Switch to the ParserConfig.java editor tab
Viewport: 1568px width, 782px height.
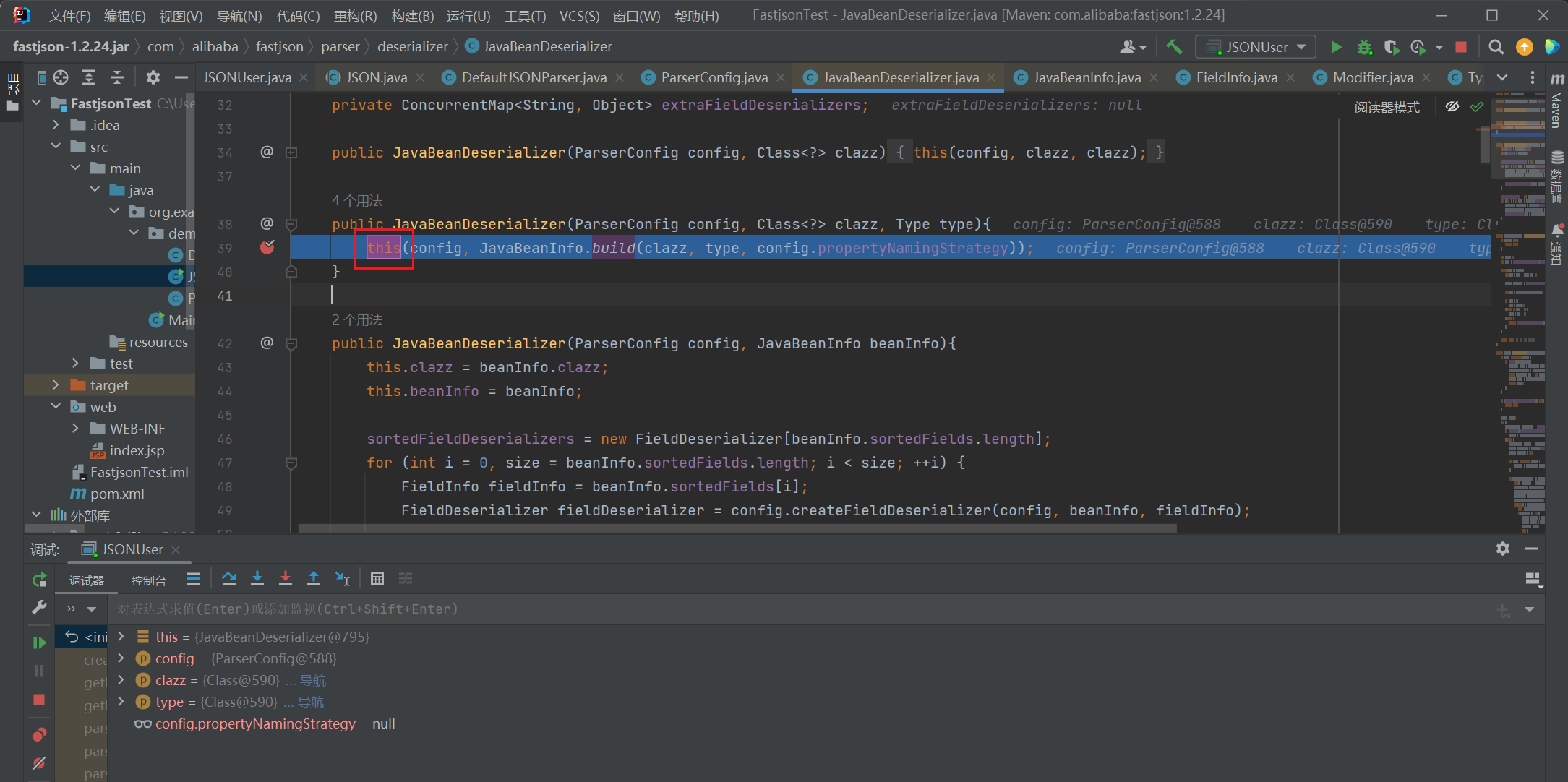(713, 77)
